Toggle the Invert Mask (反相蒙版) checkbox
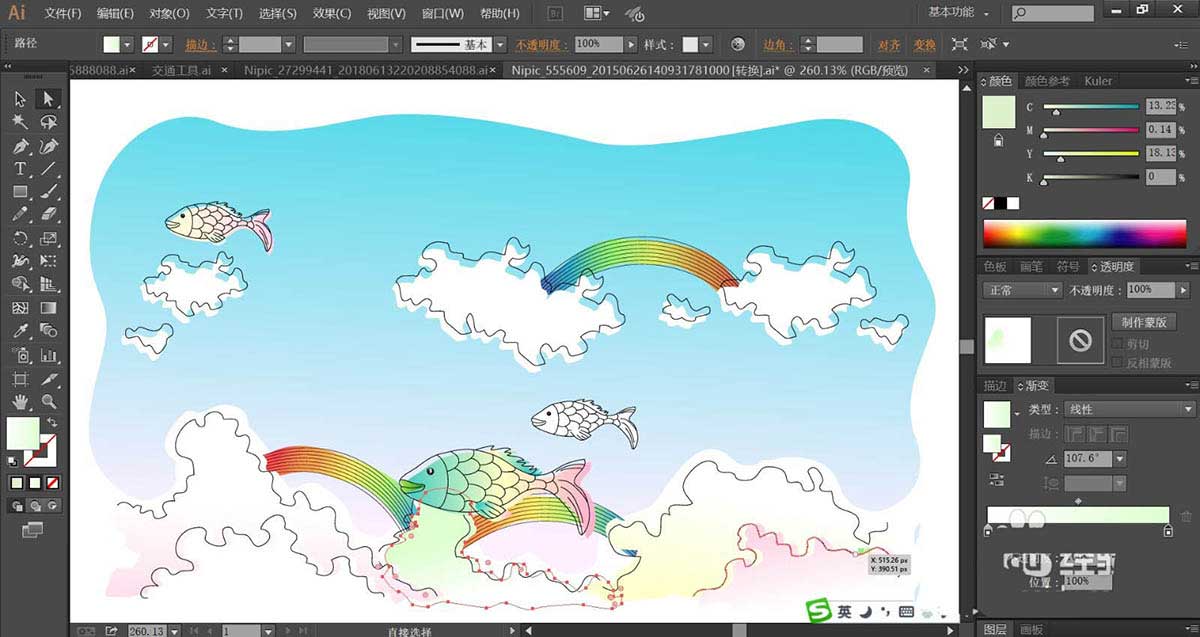This screenshot has width=1200, height=637. [x=1118, y=363]
